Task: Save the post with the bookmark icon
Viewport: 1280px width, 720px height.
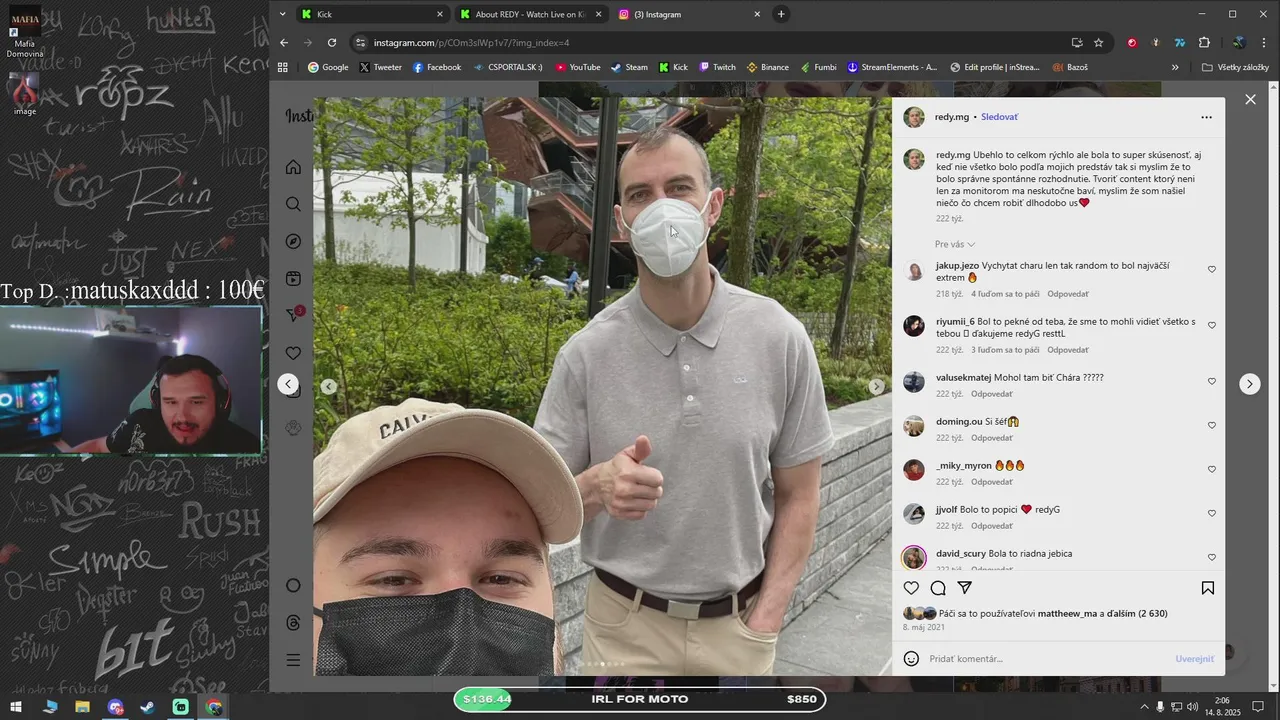Action: tap(1208, 588)
